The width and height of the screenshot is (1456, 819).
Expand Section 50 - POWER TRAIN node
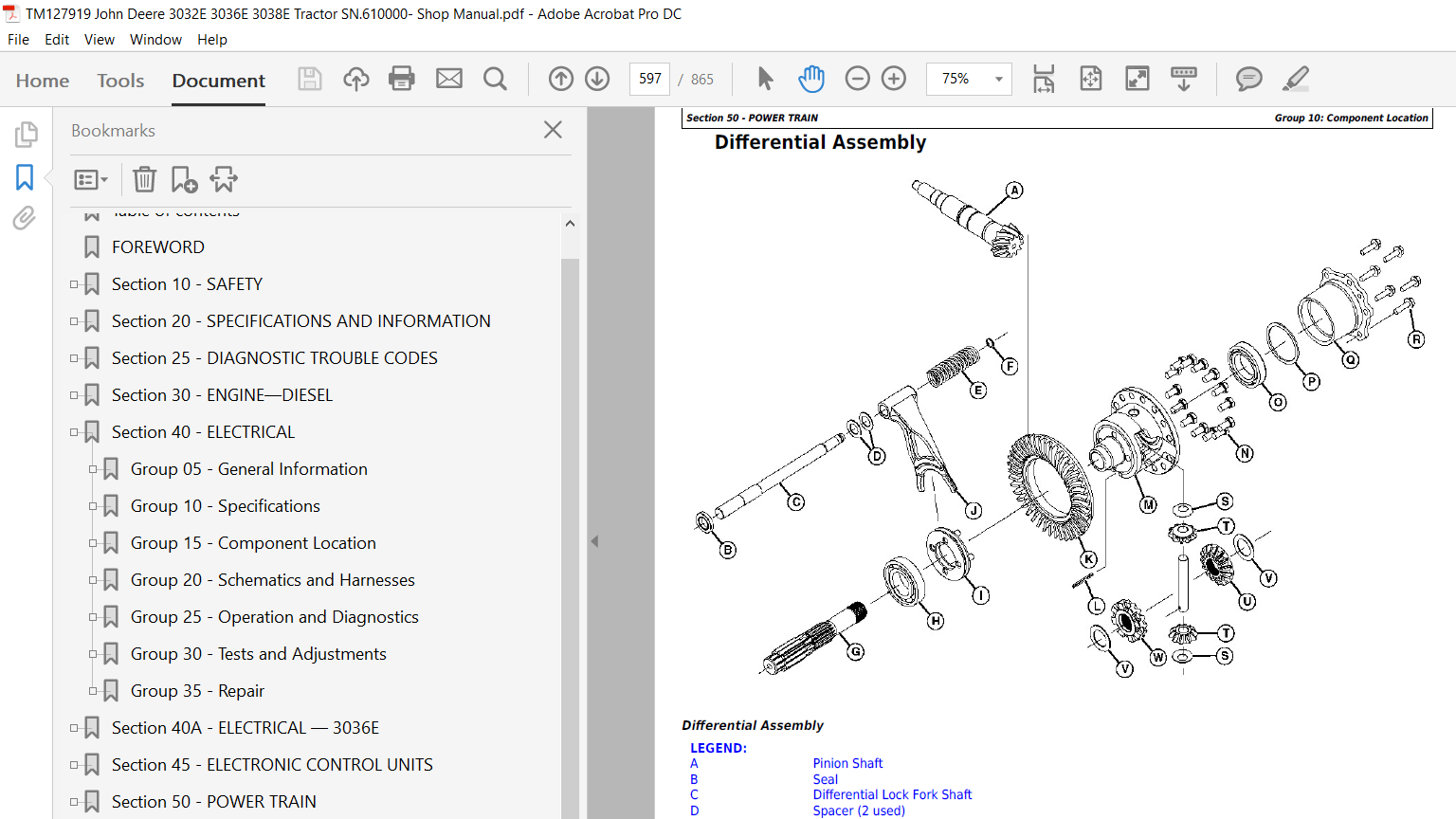[74, 802]
